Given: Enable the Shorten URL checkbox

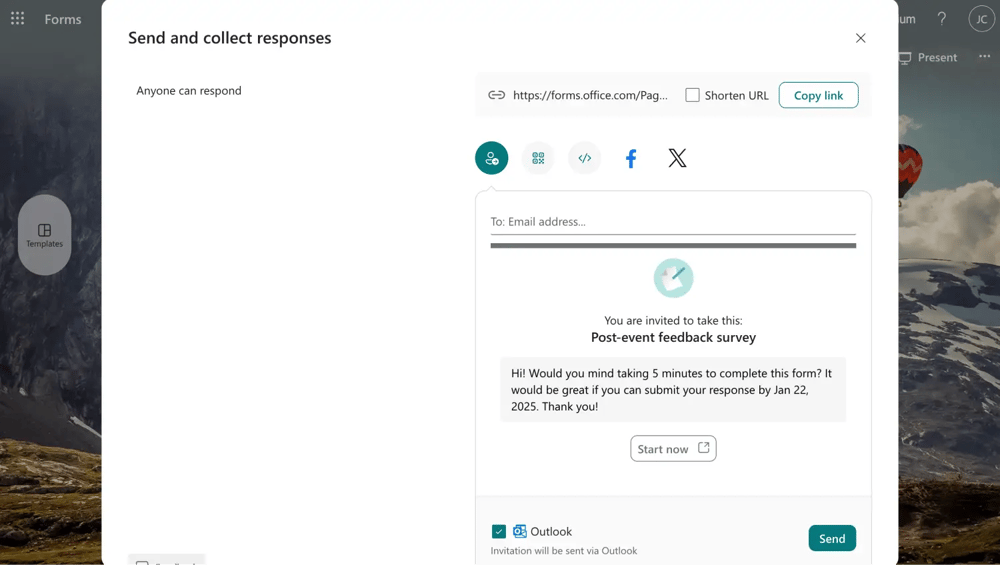Looking at the screenshot, I should coord(692,95).
